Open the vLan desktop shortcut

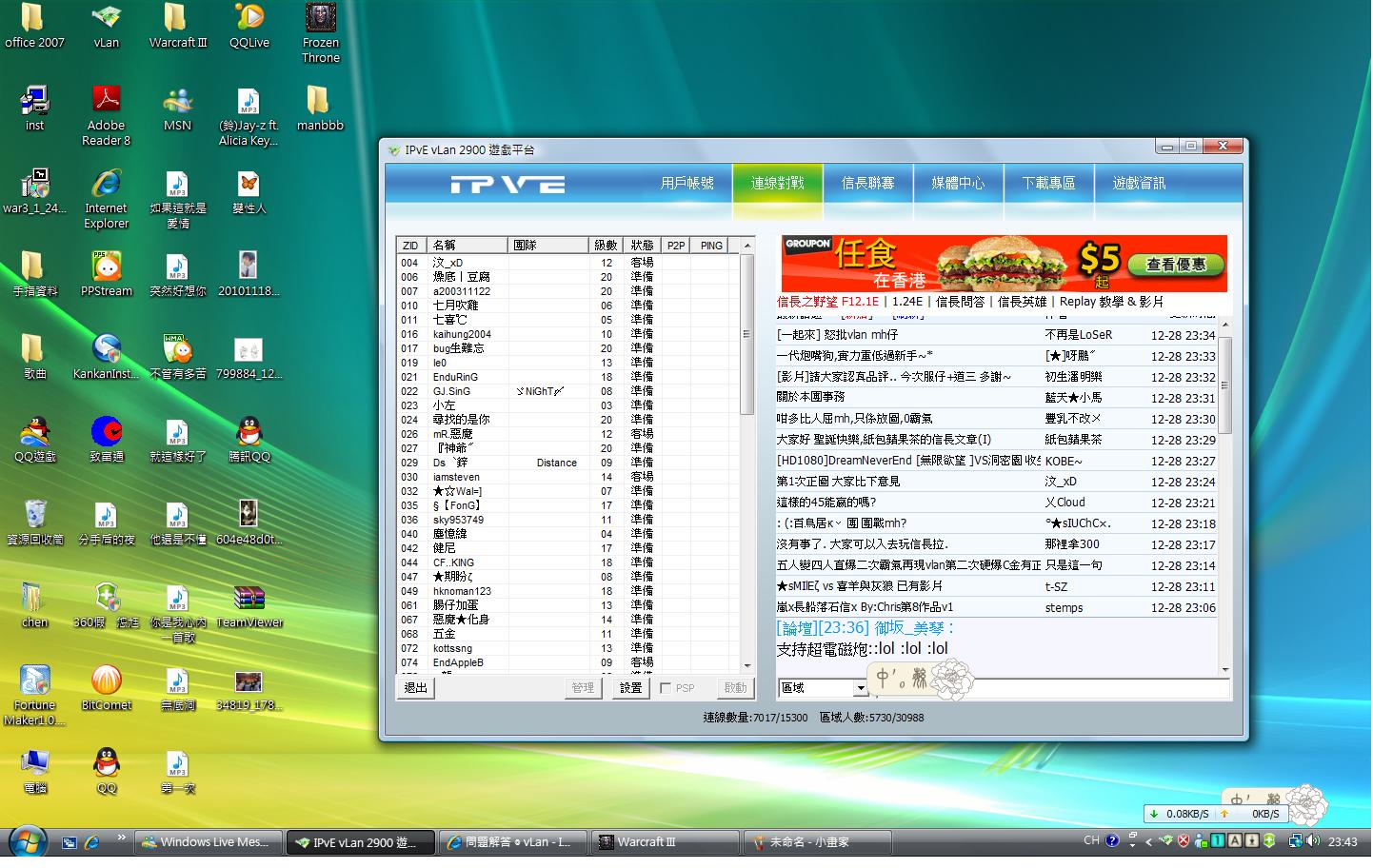[106, 19]
